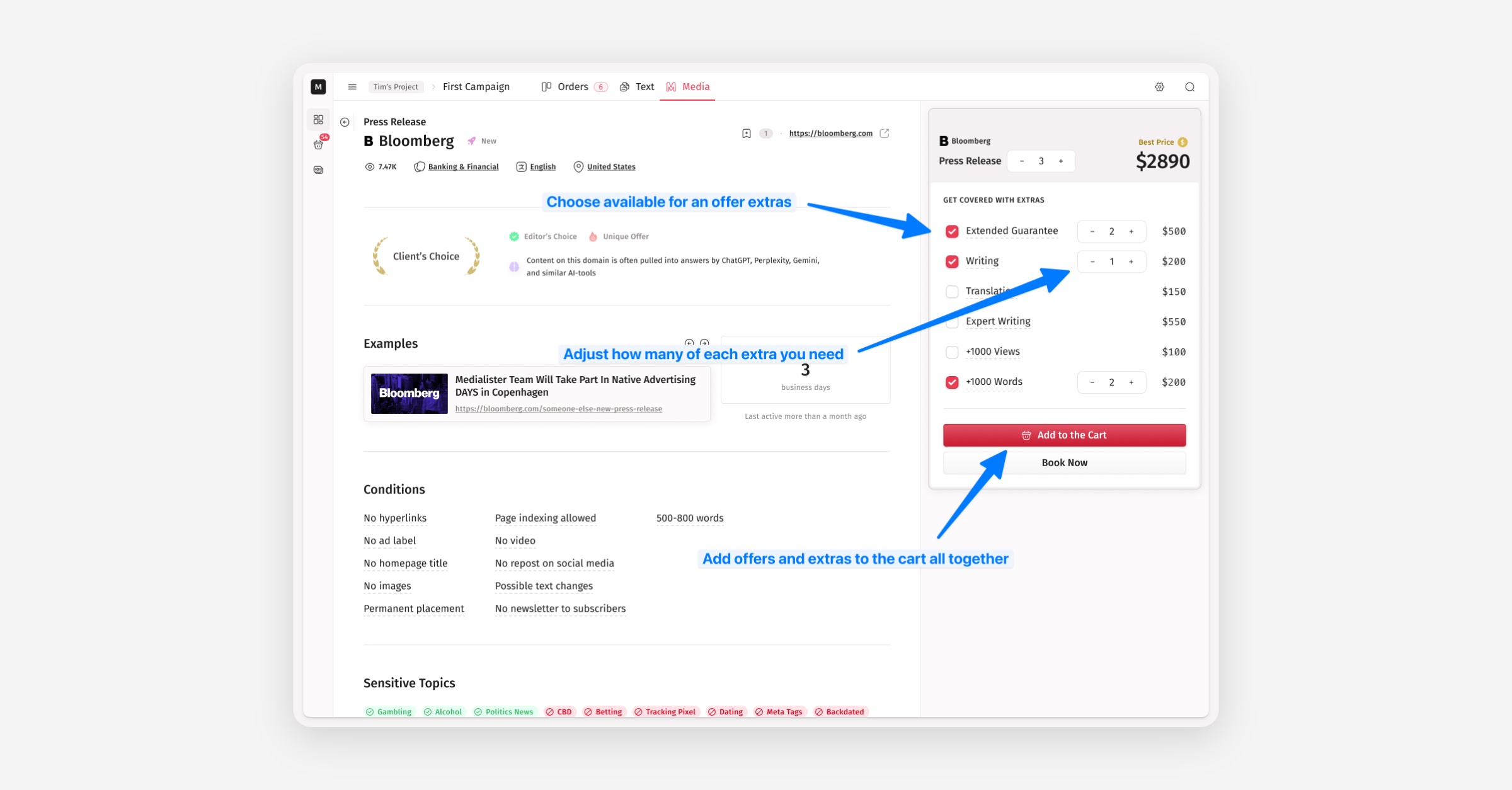This screenshot has height=790, width=1512.
Task: Click the bookmark icon near bloomberg.com link
Action: click(746, 134)
